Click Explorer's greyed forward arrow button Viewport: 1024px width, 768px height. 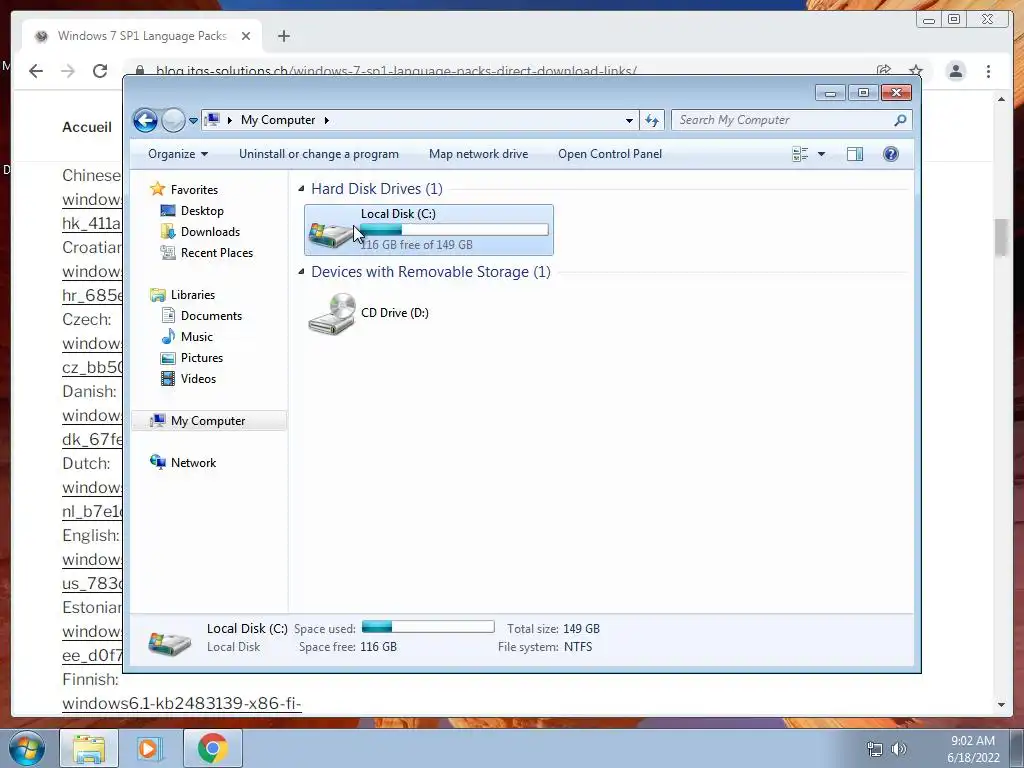173,120
